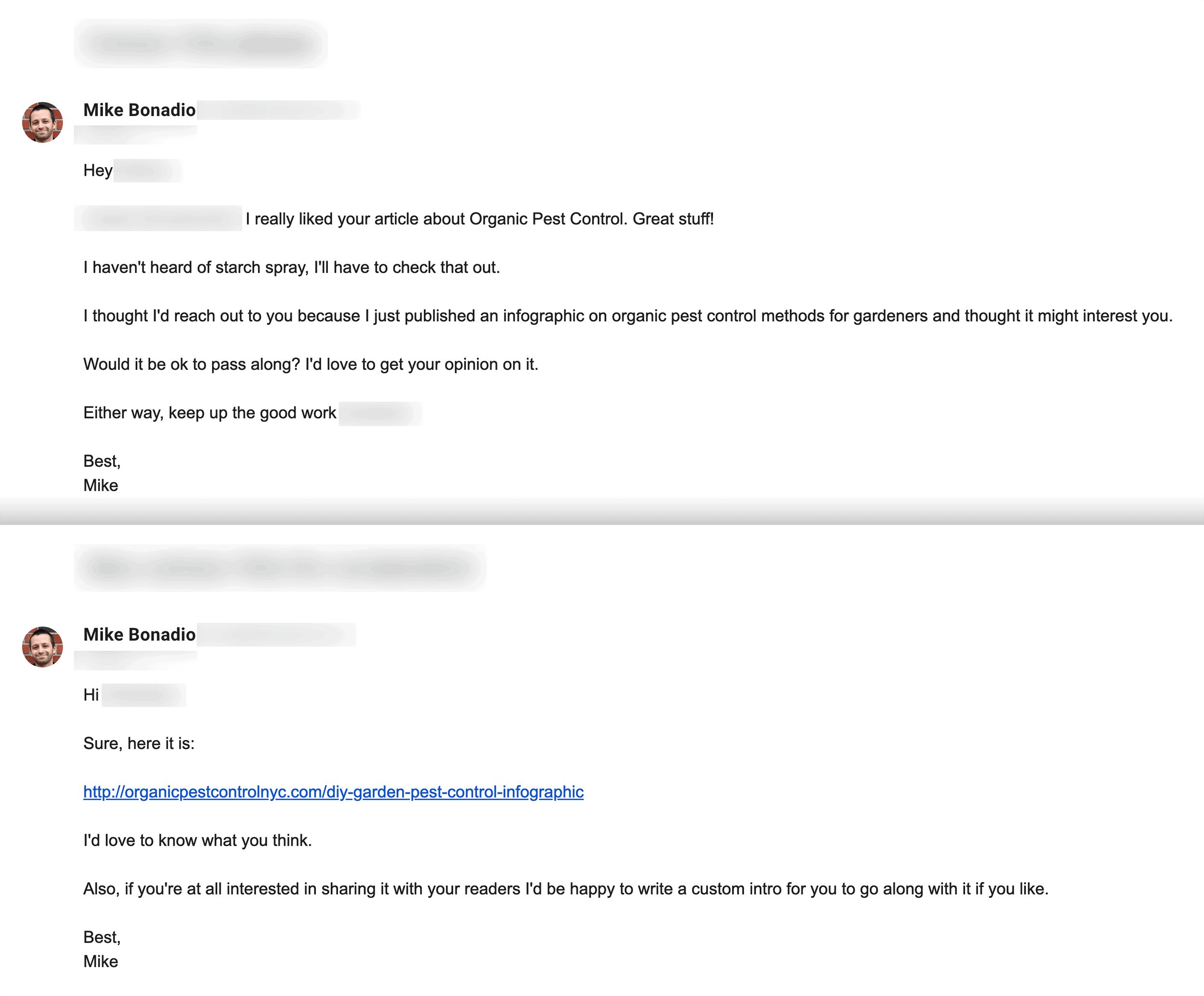Viewport: 1204px width, 996px height.
Task: Click the blurred subject line of second email
Action: click(280, 568)
